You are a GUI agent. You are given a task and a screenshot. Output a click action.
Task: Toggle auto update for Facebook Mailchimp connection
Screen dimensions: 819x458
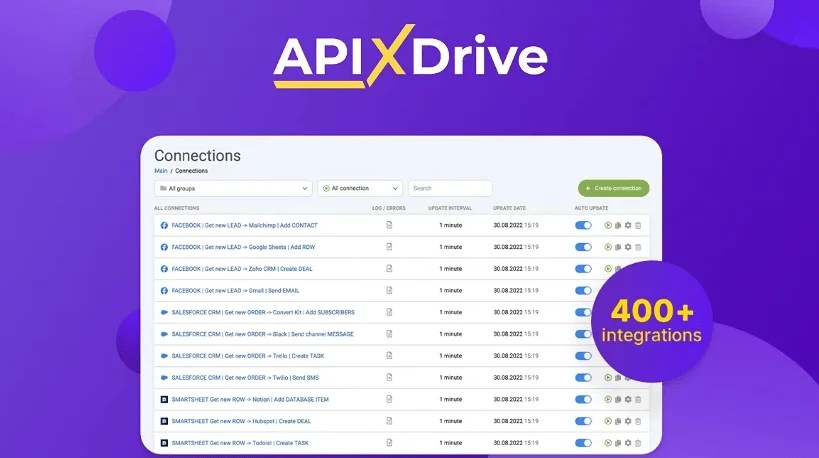583,225
